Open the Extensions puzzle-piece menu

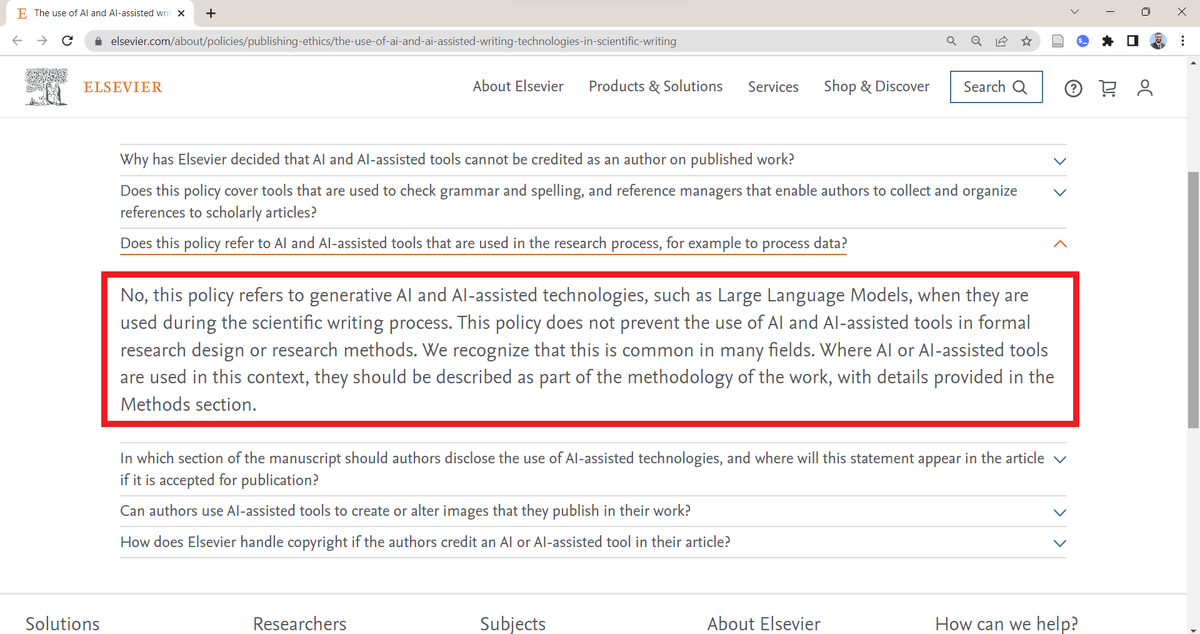click(1108, 41)
